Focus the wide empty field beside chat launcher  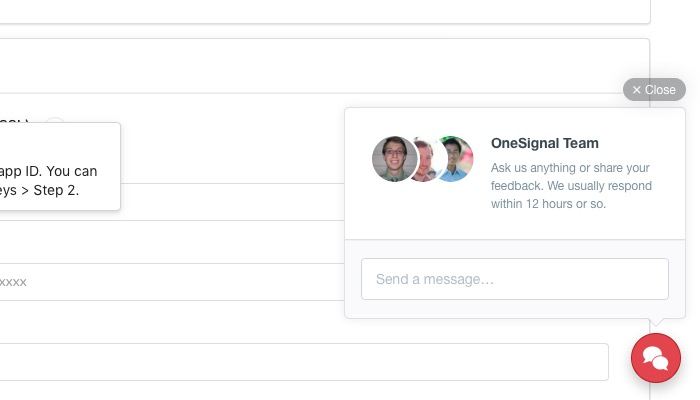coord(300,362)
